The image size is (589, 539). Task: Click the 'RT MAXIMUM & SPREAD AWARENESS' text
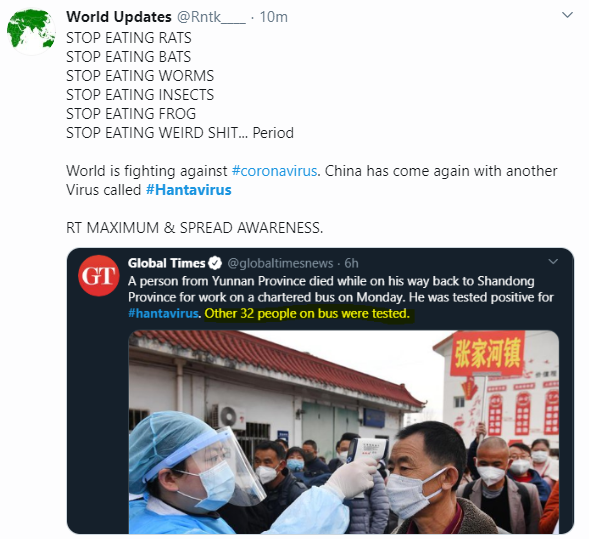pyautogui.click(x=195, y=228)
